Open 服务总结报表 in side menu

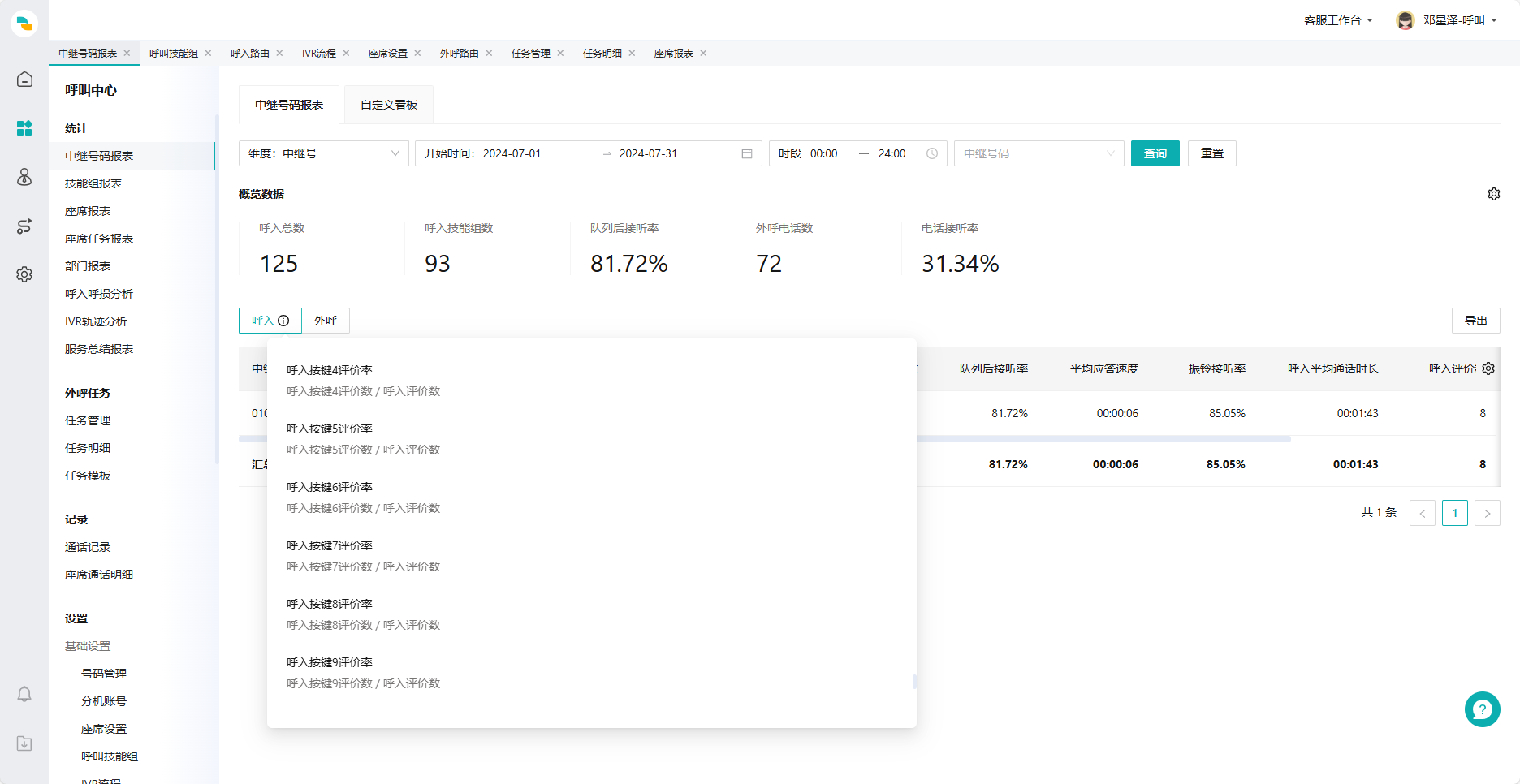click(x=99, y=349)
